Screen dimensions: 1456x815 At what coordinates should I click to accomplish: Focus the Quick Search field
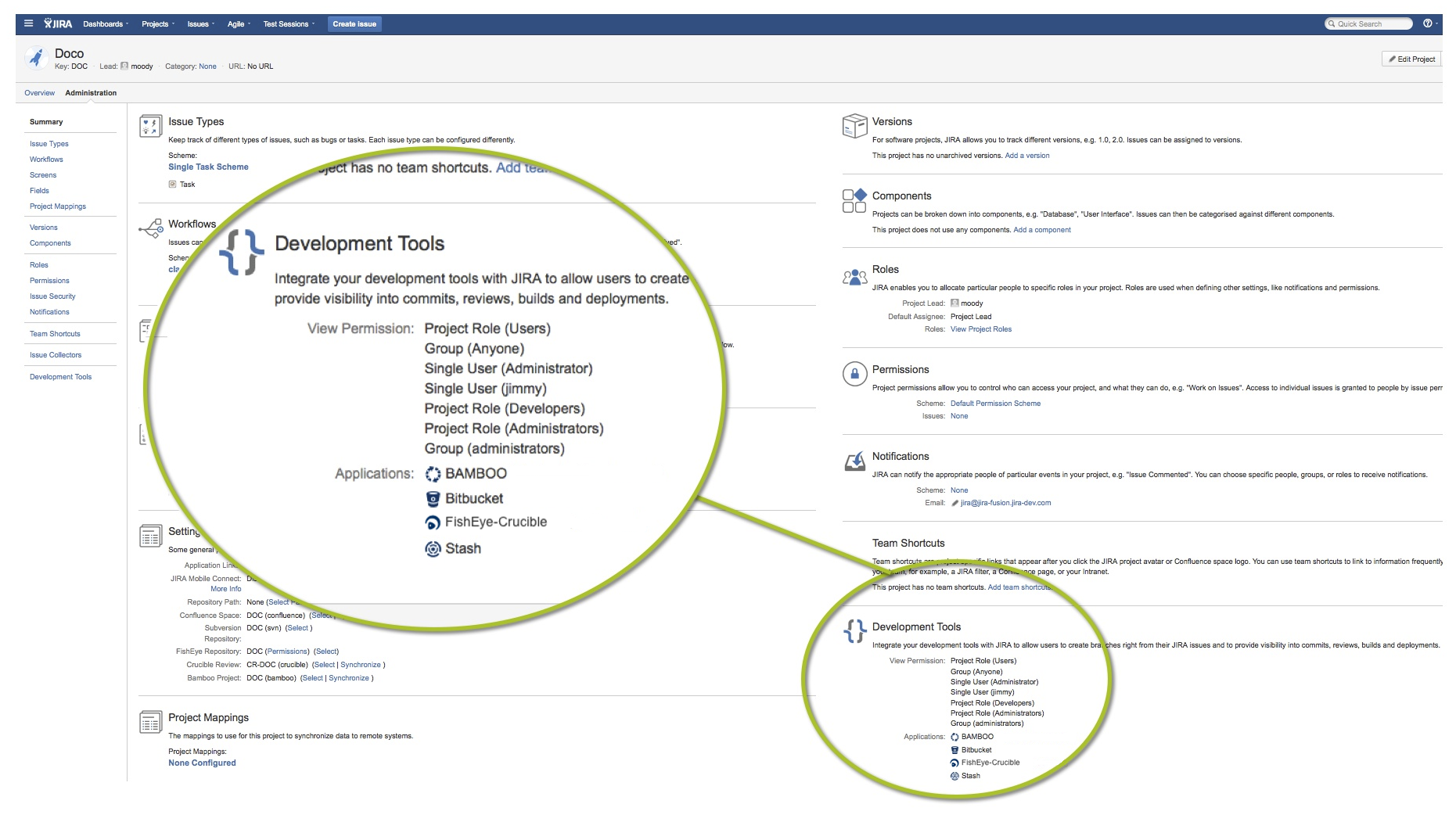(x=1368, y=24)
